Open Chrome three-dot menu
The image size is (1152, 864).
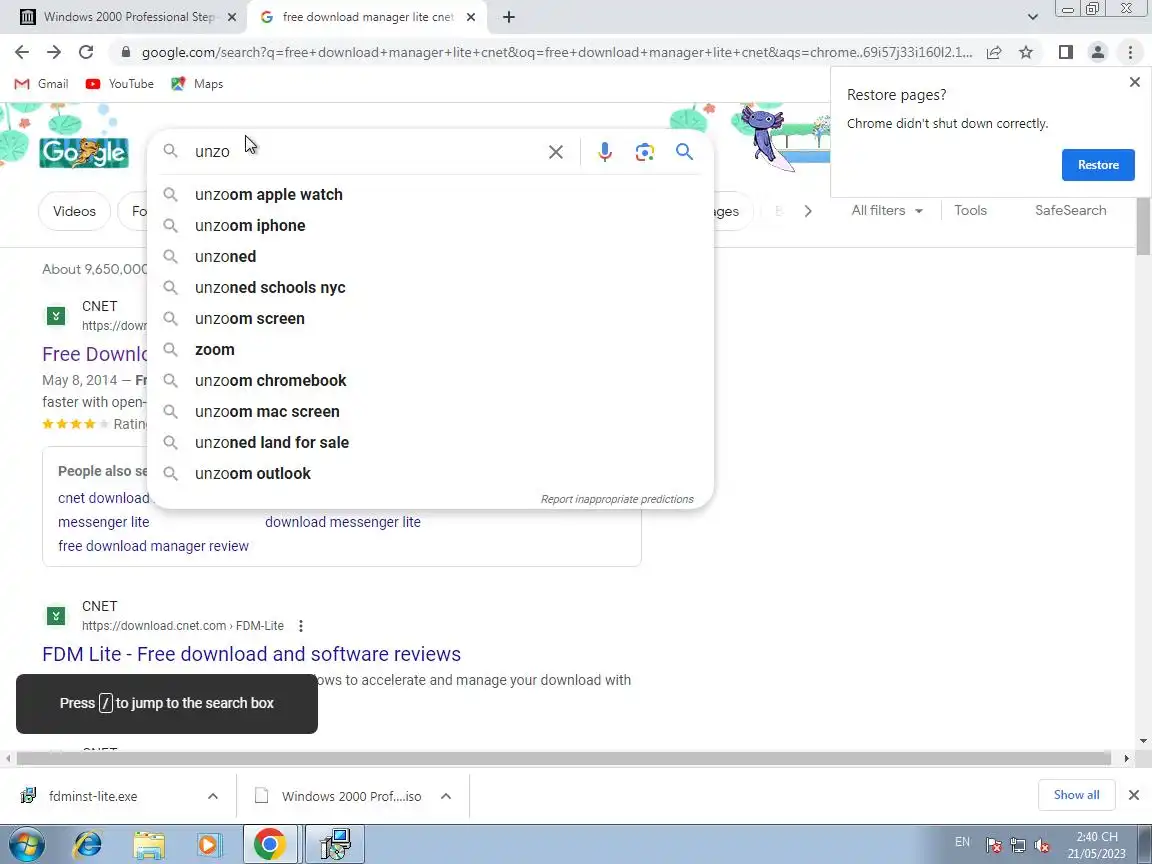tap(1131, 52)
